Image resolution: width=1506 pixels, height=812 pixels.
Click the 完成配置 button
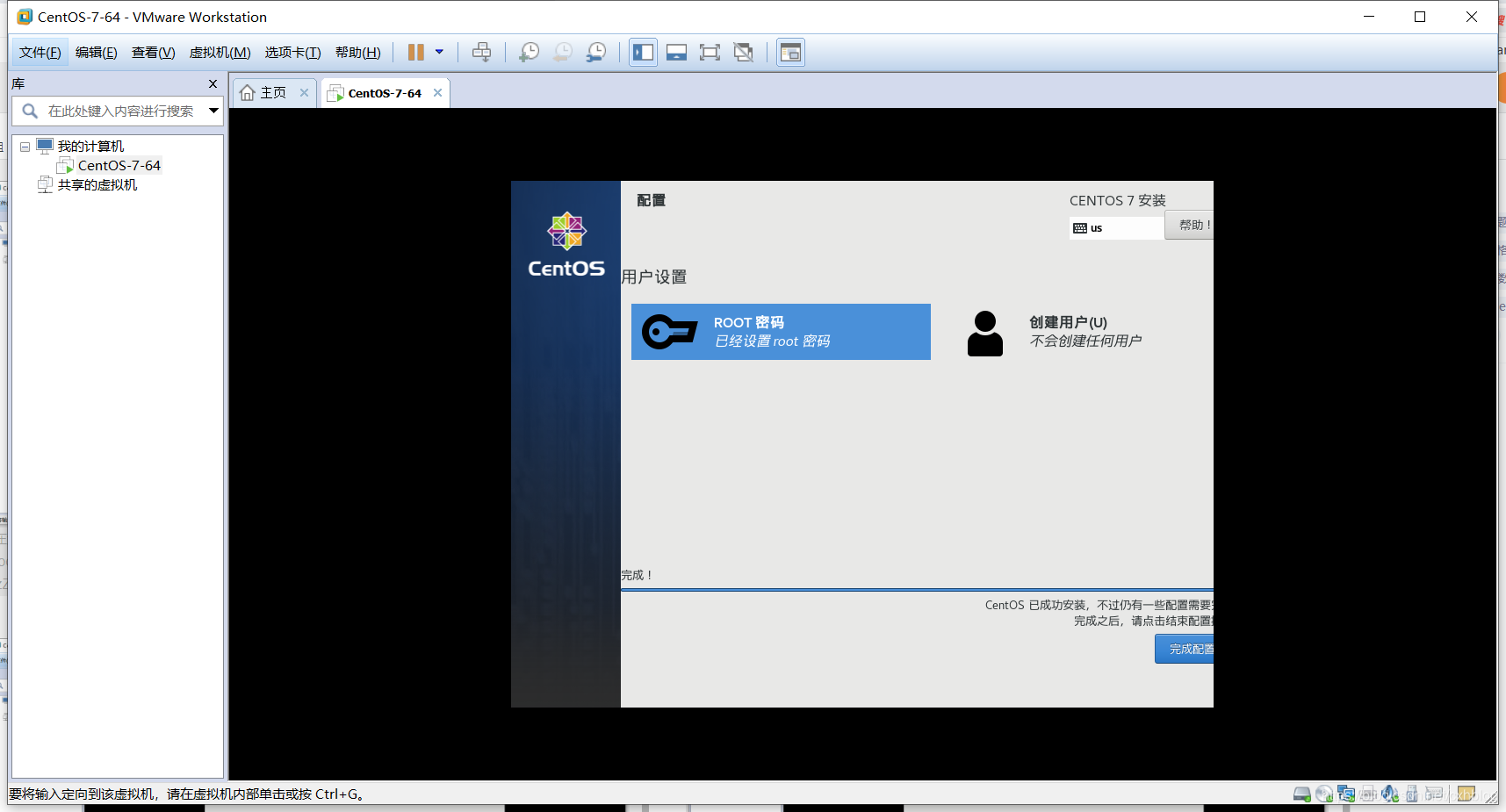pyautogui.click(x=1185, y=649)
